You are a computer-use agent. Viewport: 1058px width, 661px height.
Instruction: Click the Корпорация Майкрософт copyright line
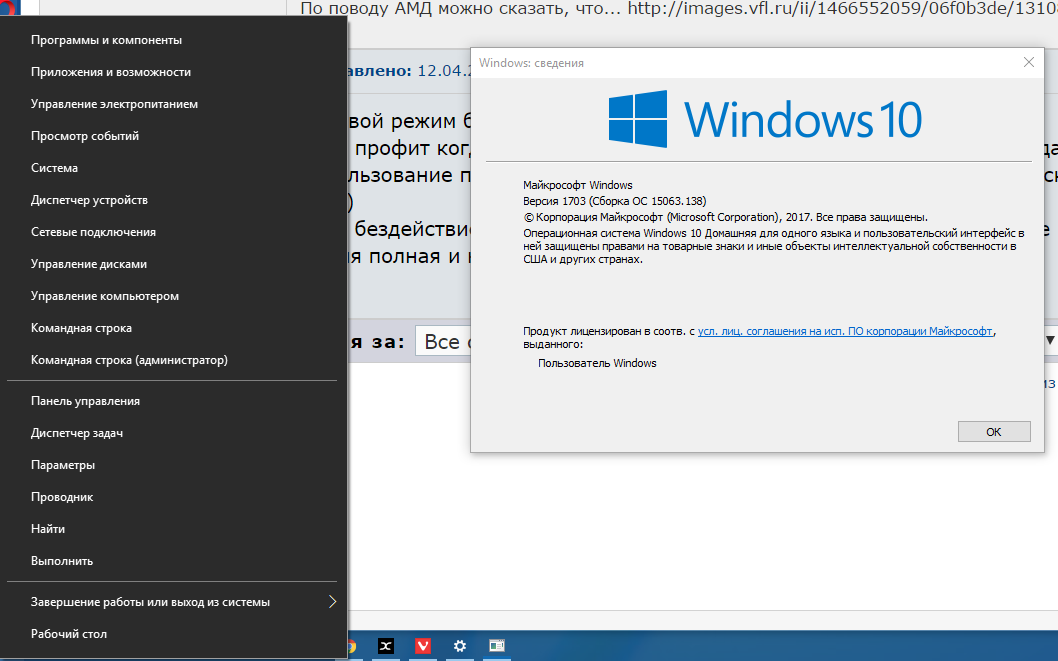(725, 217)
